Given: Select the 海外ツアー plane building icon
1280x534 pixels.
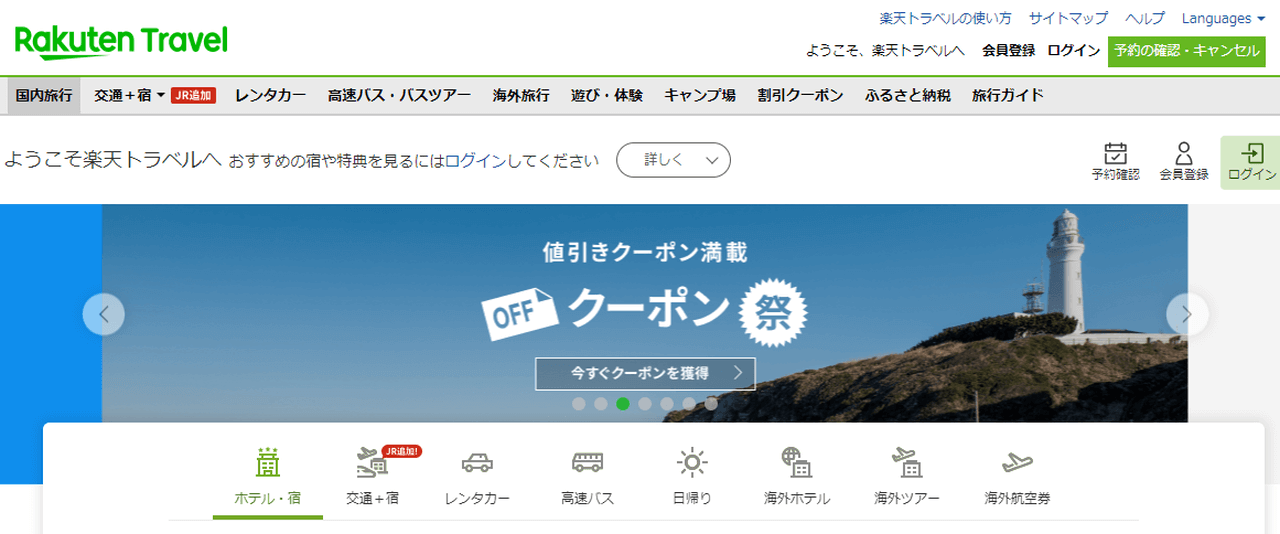Looking at the screenshot, I should (906, 462).
